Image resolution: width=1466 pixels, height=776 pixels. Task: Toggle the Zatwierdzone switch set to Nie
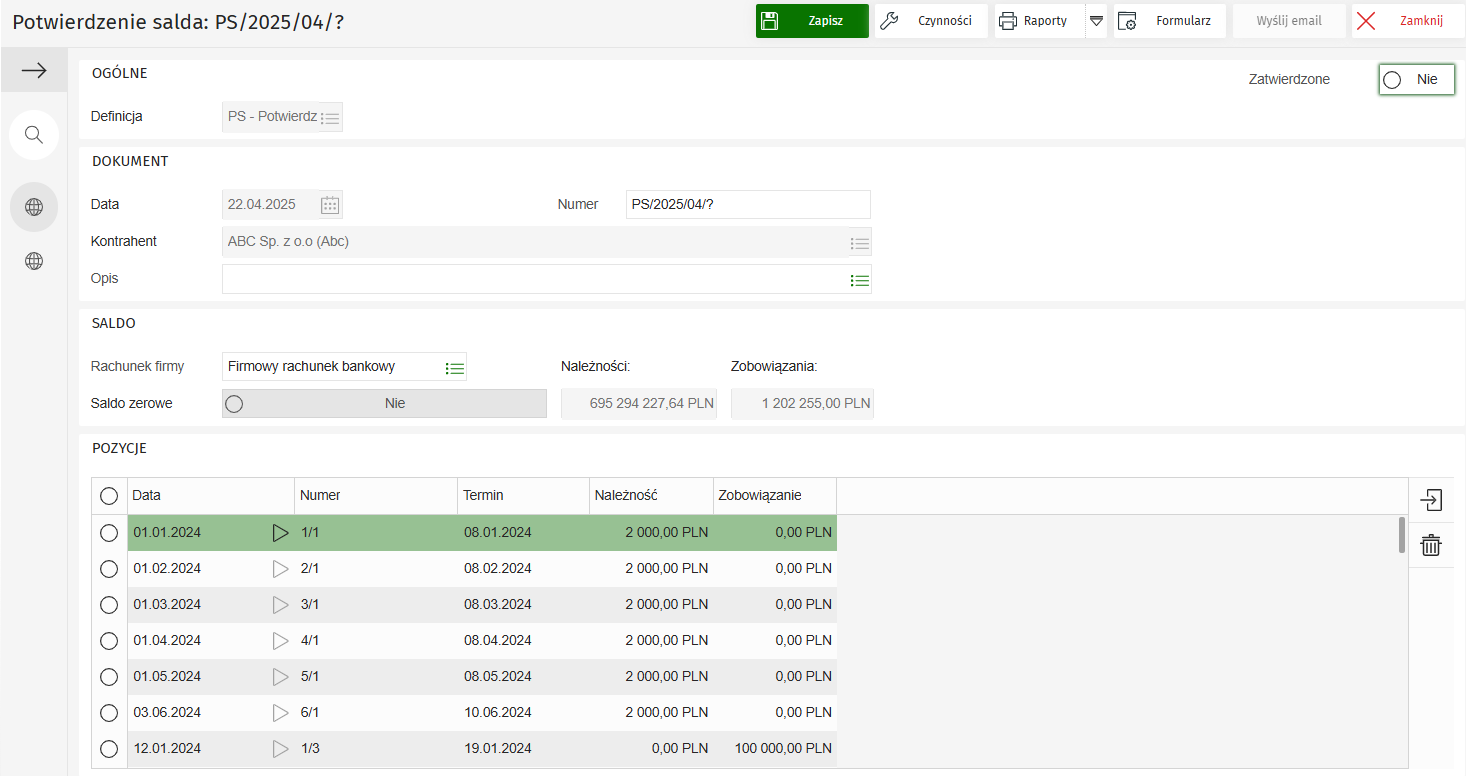[x=1415, y=80]
